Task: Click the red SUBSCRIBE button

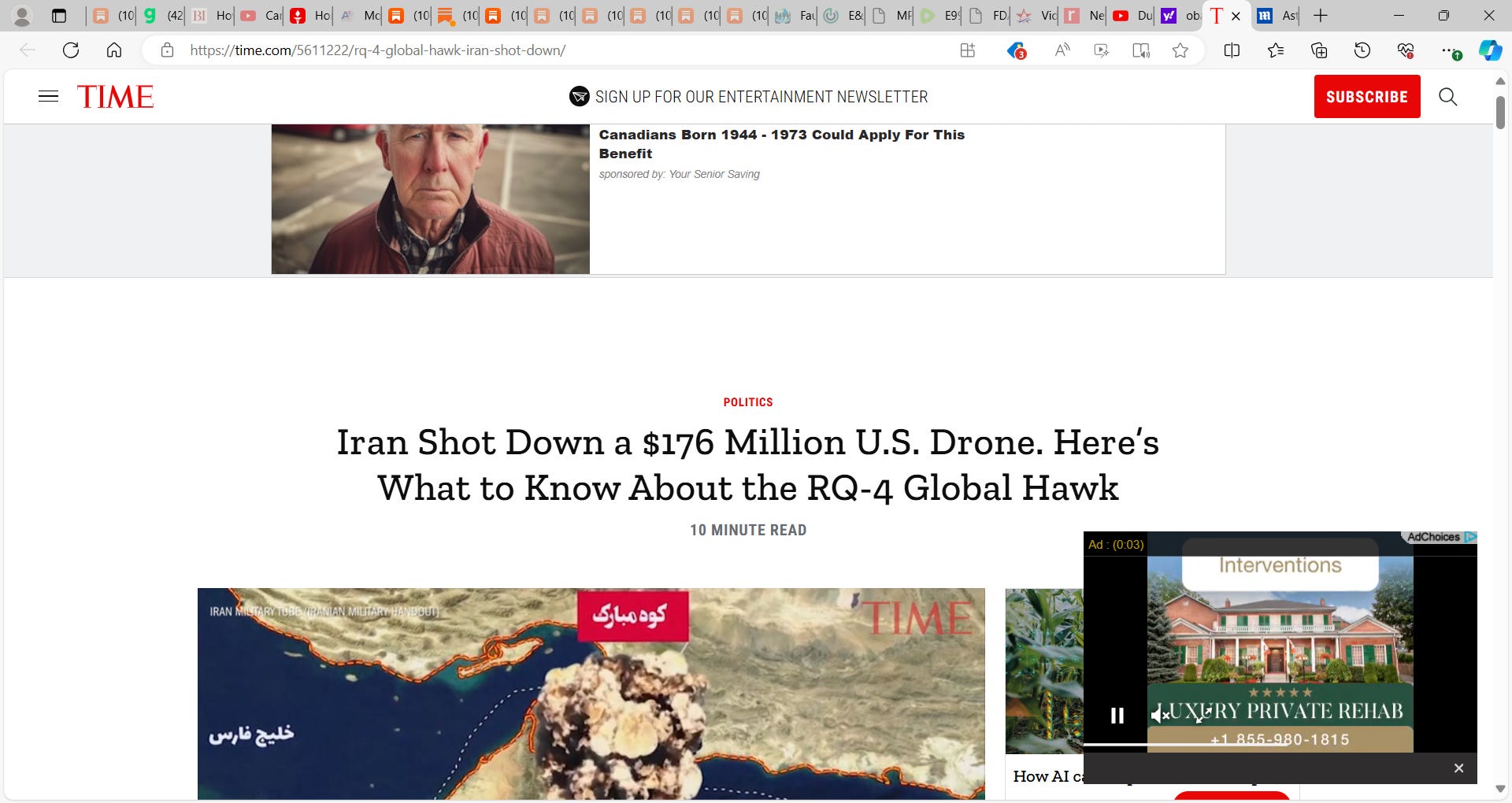Action: pyautogui.click(x=1366, y=97)
